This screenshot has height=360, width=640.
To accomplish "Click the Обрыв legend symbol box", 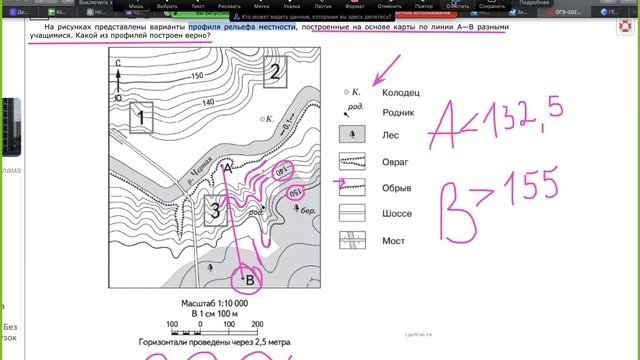I will click(352, 187).
